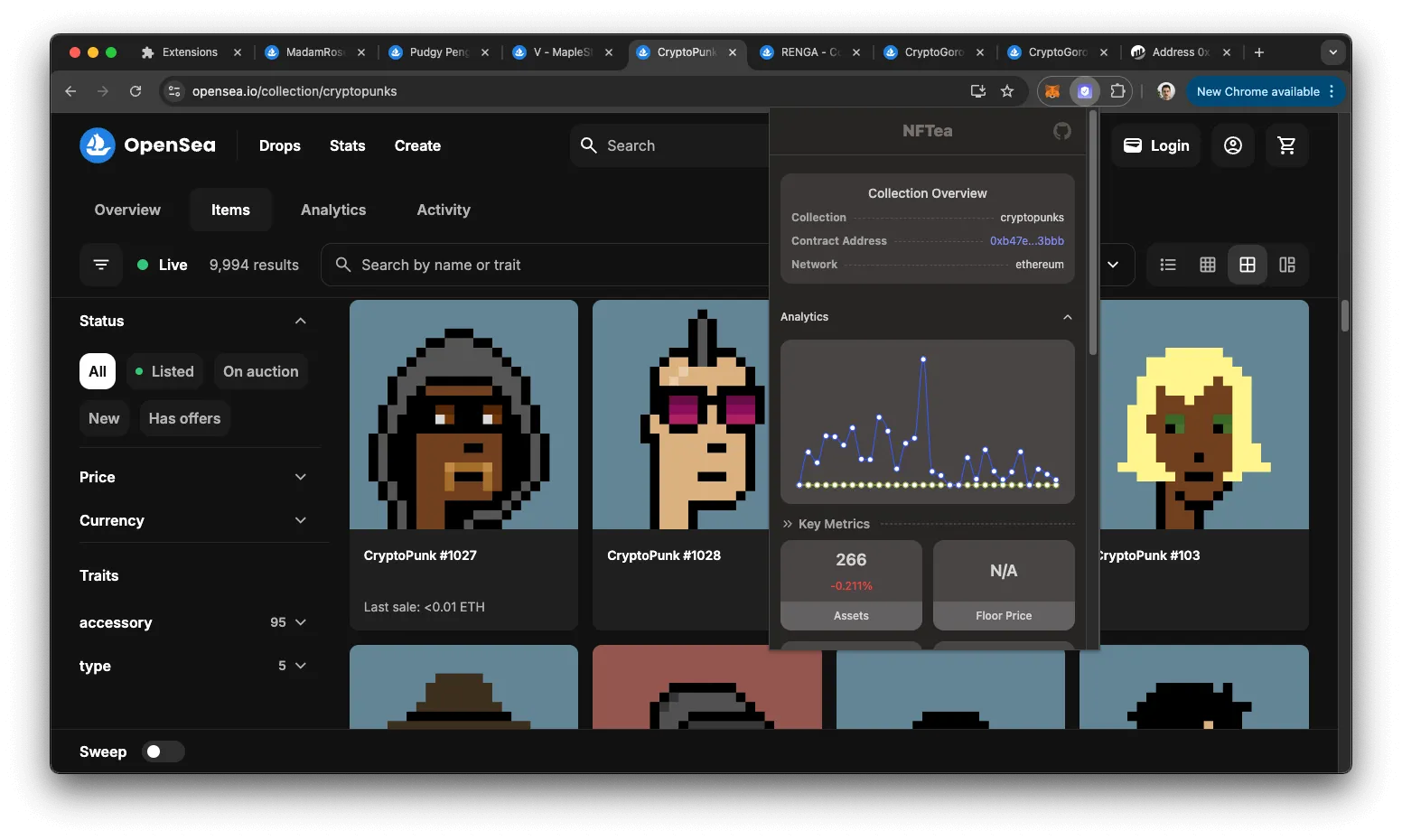1402x840 pixels.
Task: Go back to previous page
Action: (70, 91)
